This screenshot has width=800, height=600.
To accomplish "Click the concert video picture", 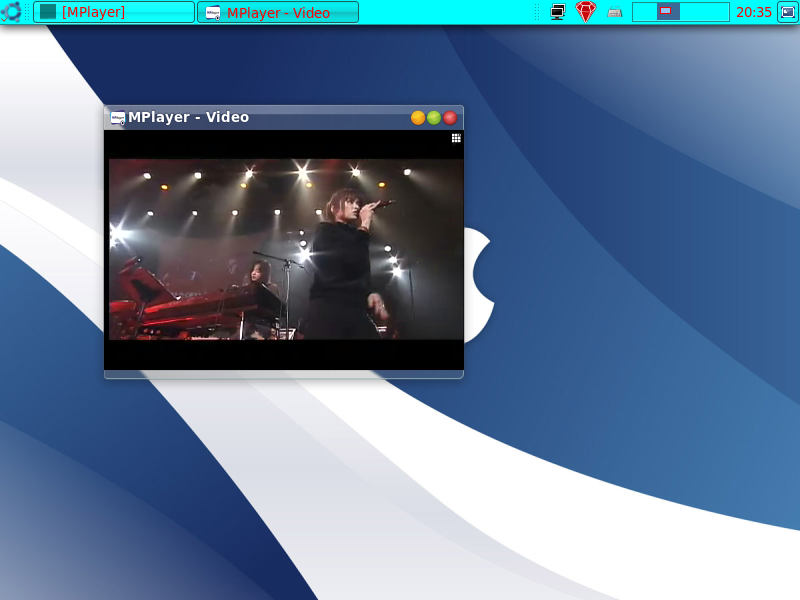I will [x=286, y=249].
